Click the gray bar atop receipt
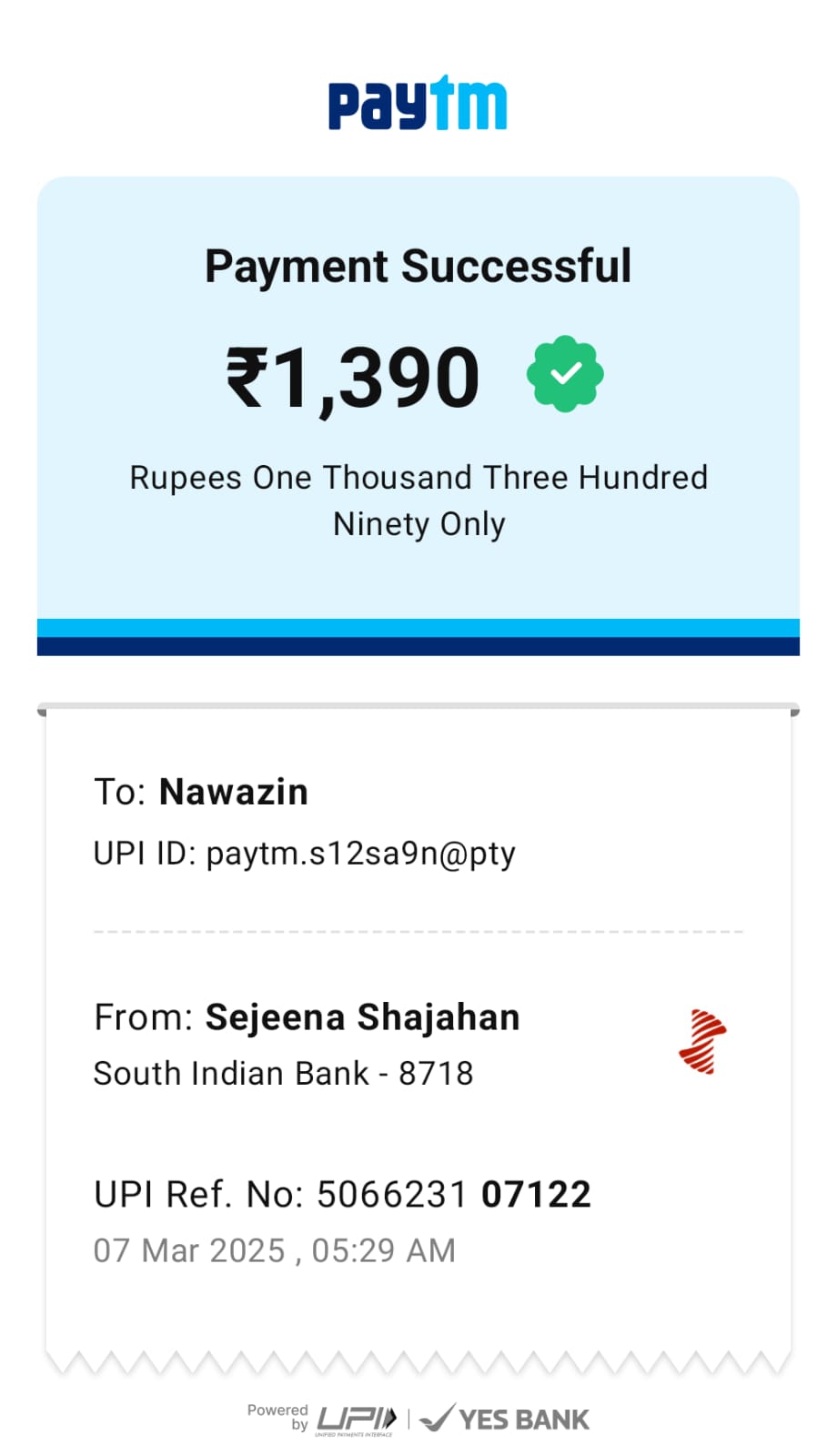837x1456 pixels. 418,707
